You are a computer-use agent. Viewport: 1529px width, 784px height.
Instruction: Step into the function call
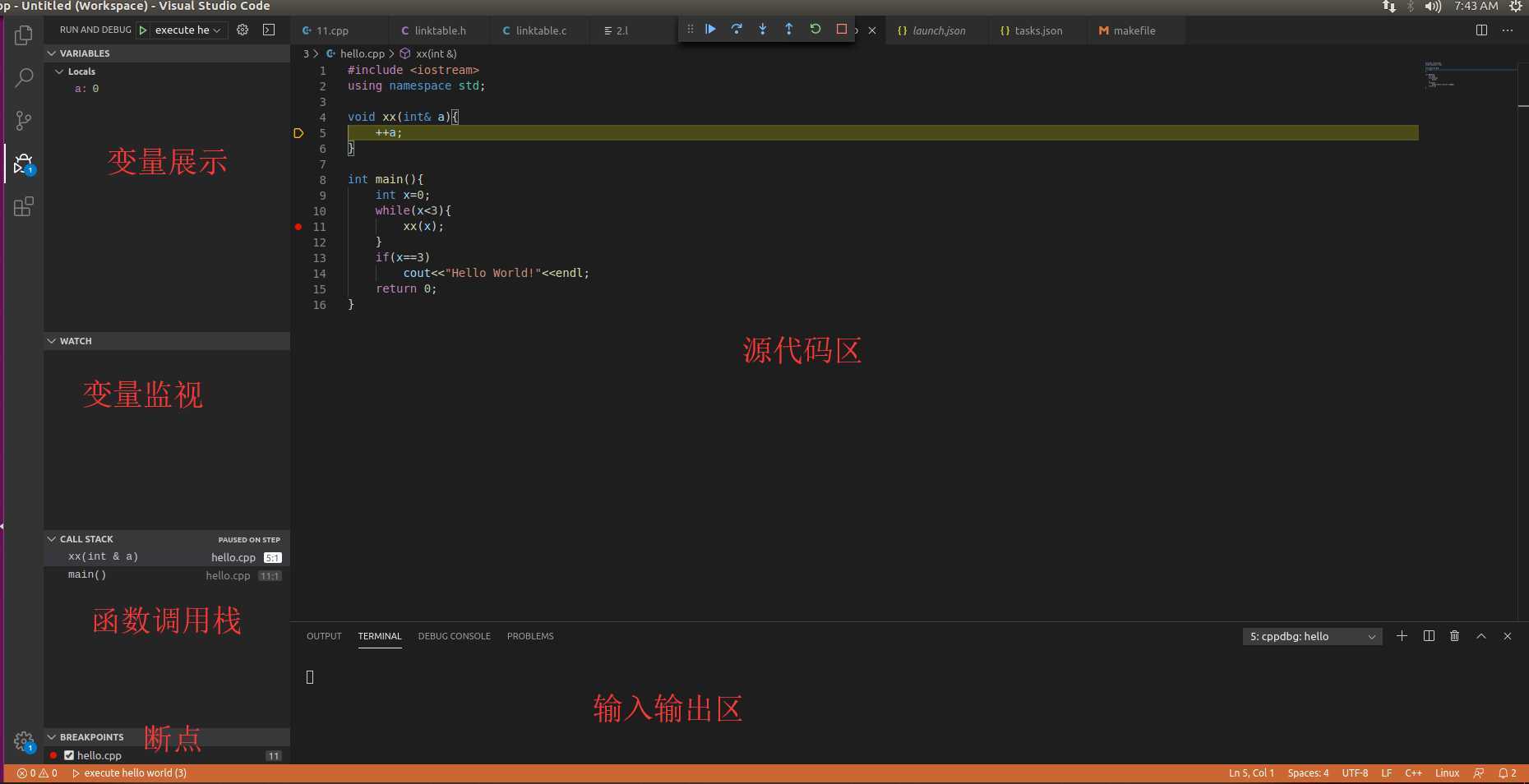(x=763, y=30)
